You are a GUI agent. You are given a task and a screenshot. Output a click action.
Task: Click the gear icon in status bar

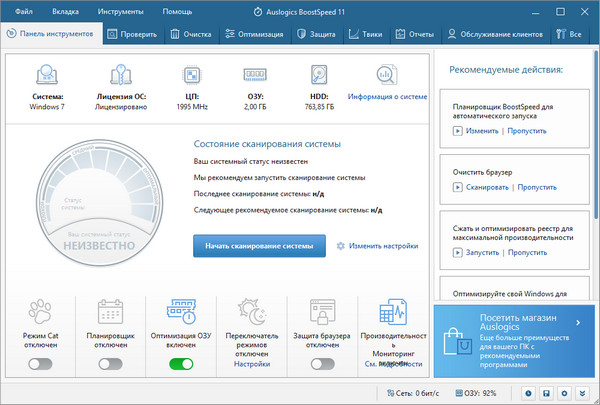[565, 393]
